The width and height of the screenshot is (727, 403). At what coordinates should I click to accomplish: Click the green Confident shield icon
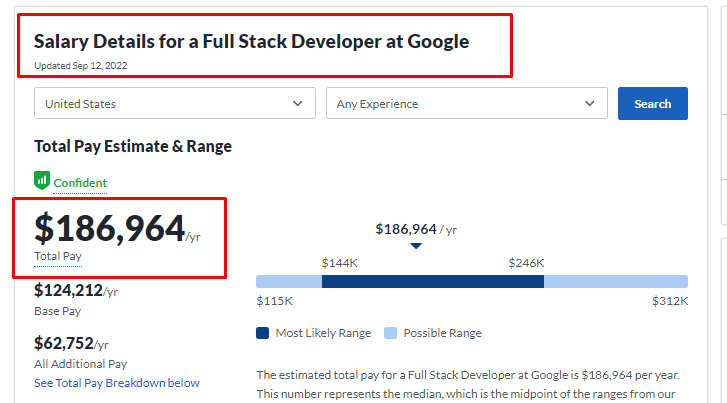point(42,181)
